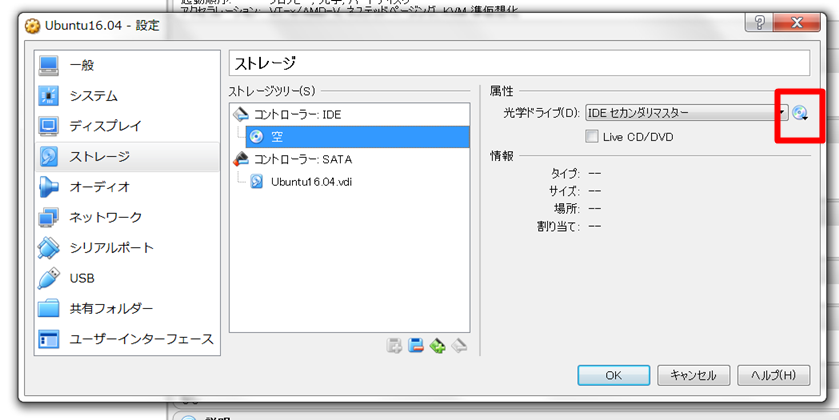This screenshot has height=420, width=839.
Task: Confirm settings with the OK button
Action: [614, 375]
